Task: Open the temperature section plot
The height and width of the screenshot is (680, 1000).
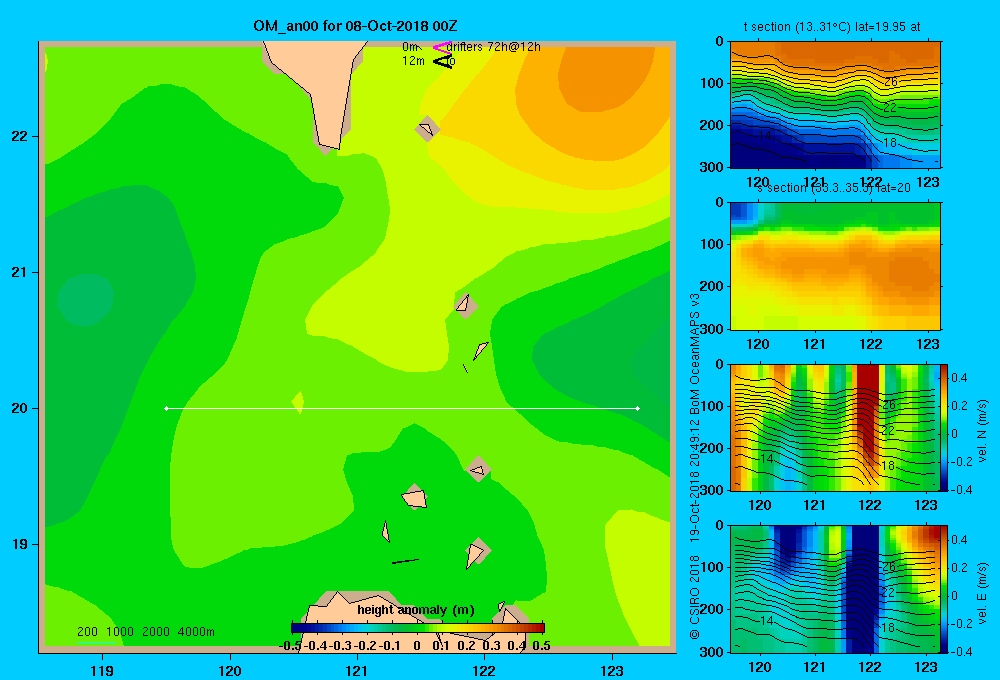Action: pyautogui.click(x=835, y=105)
